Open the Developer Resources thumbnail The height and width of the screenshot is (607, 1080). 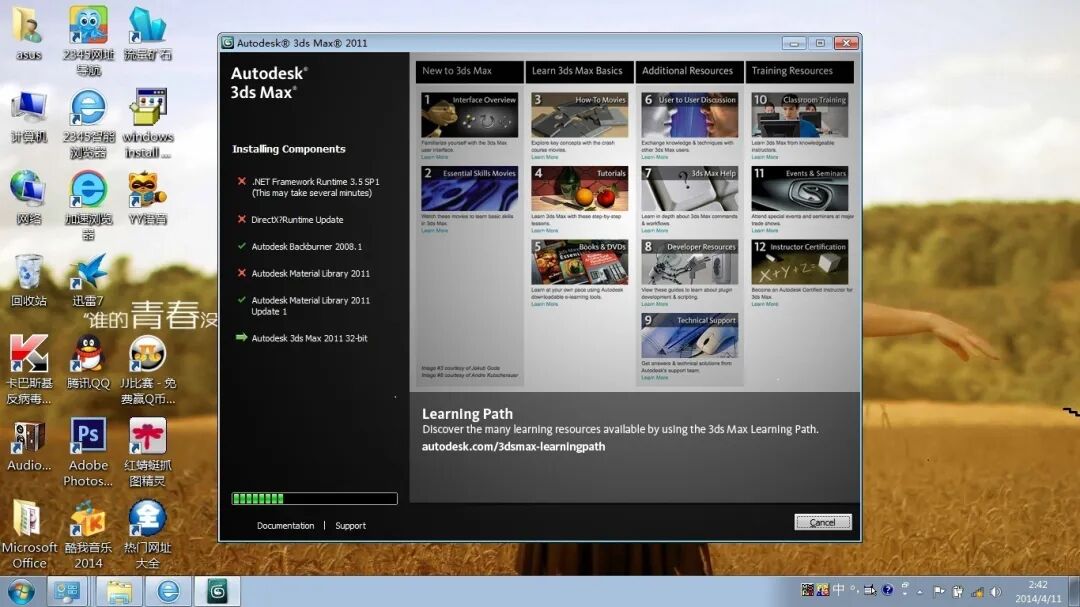689,262
